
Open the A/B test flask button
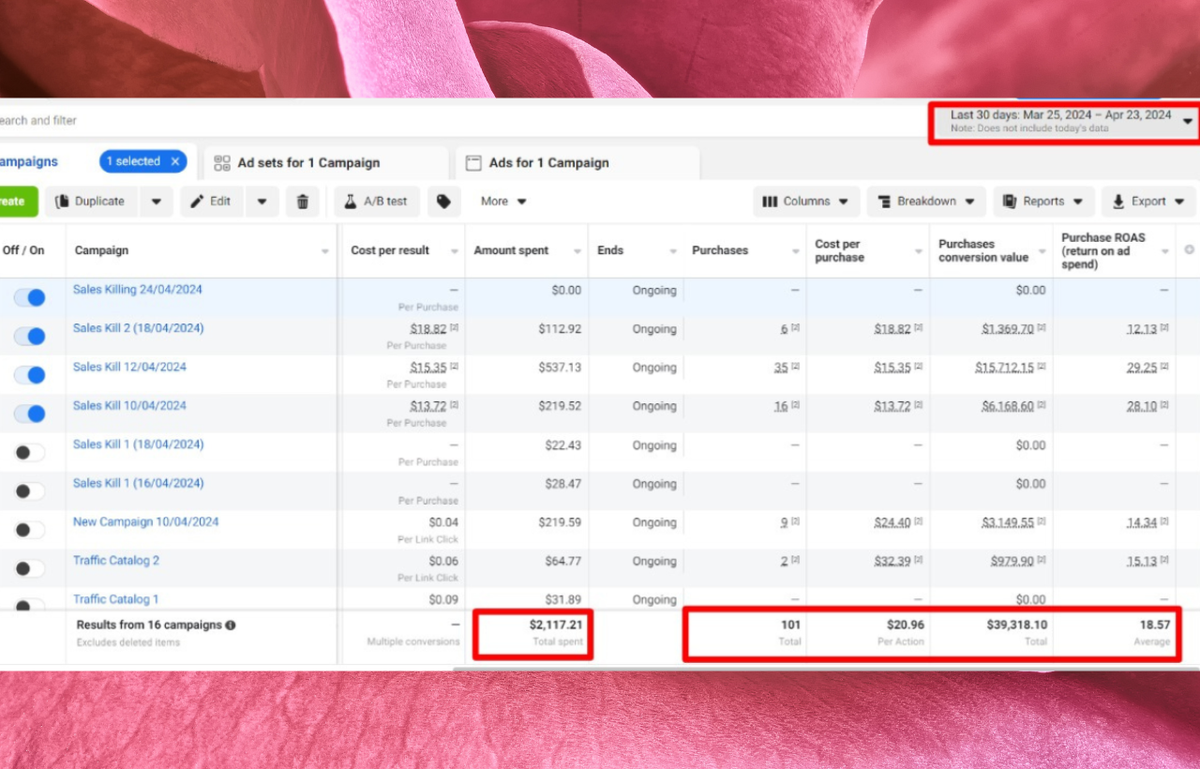click(x=377, y=201)
